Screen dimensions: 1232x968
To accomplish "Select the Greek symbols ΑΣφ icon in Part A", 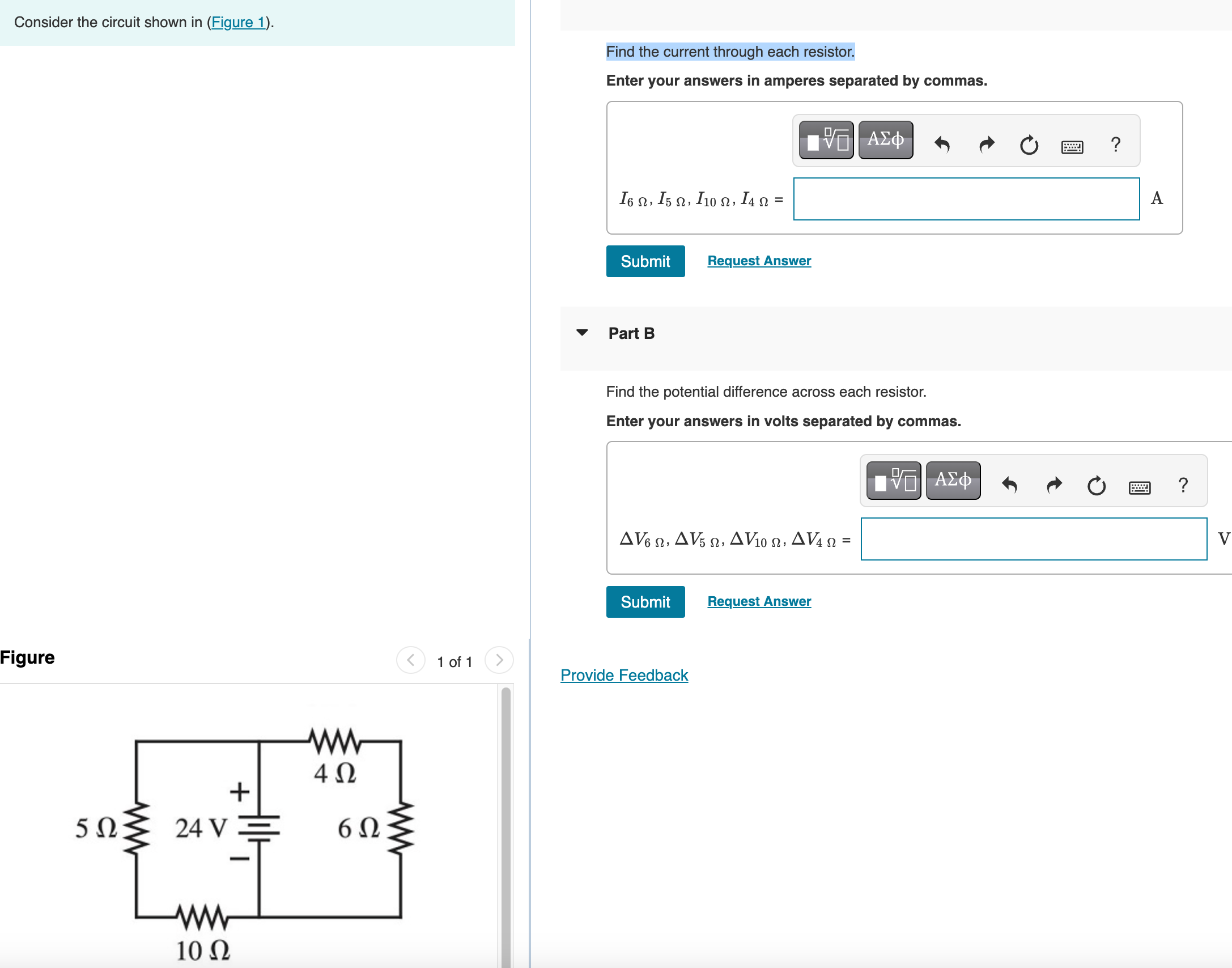I will coord(885,140).
